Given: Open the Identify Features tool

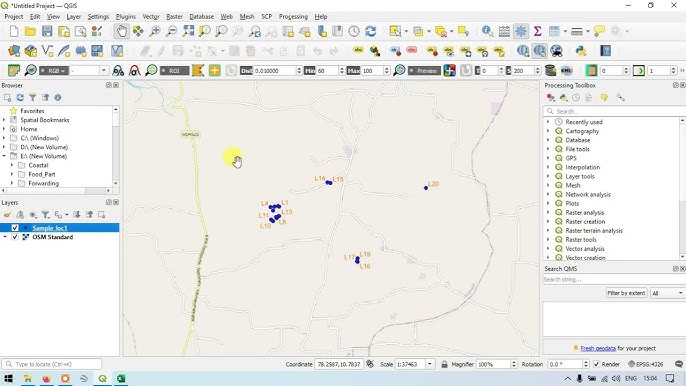Looking at the screenshot, I should tap(487, 31).
